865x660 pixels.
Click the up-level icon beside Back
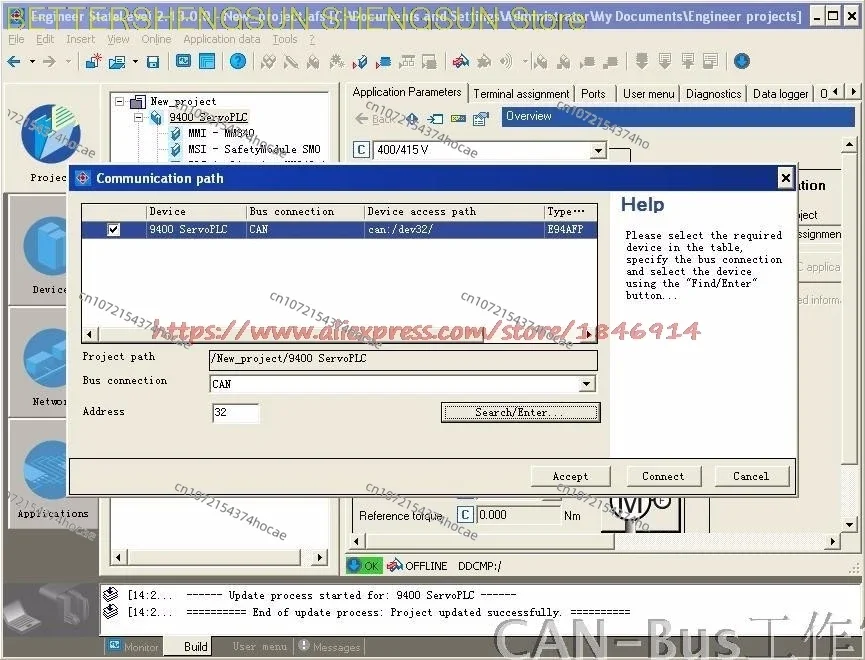coord(412,119)
